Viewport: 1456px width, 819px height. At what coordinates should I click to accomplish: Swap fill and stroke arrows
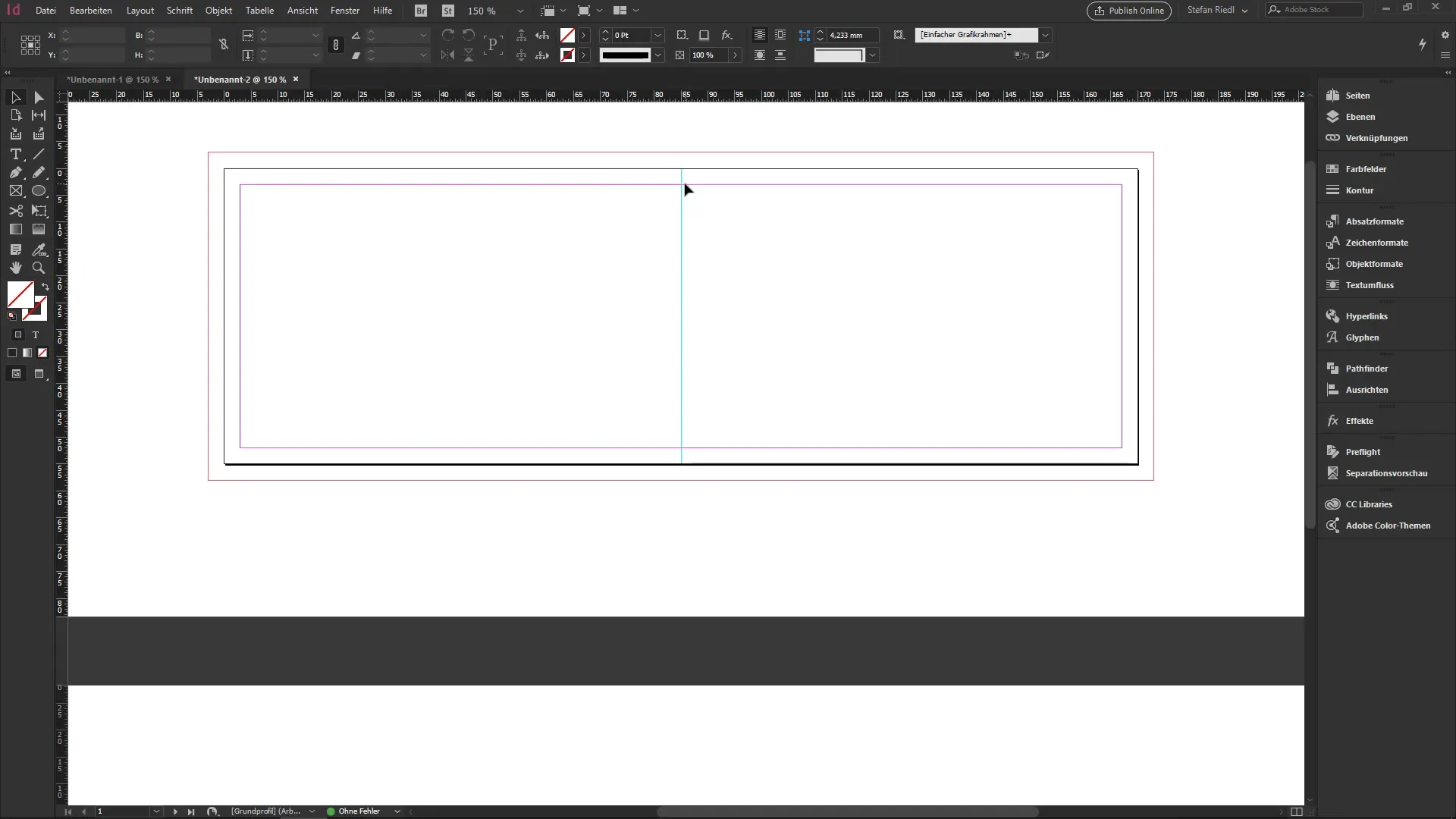click(x=45, y=287)
